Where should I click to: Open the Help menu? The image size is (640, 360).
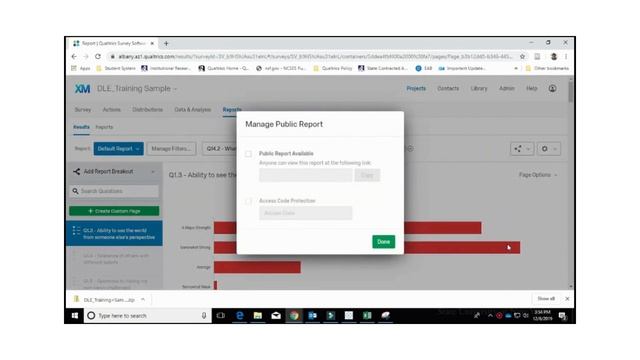[x=531, y=89]
